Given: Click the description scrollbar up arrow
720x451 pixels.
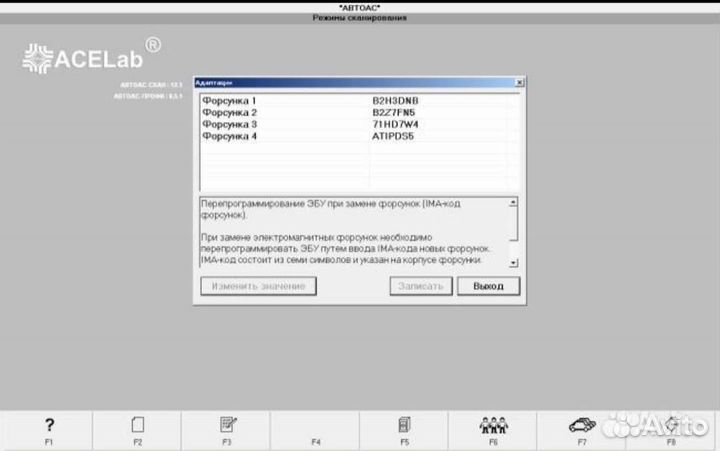Looking at the screenshot, I should coord(513,203).
